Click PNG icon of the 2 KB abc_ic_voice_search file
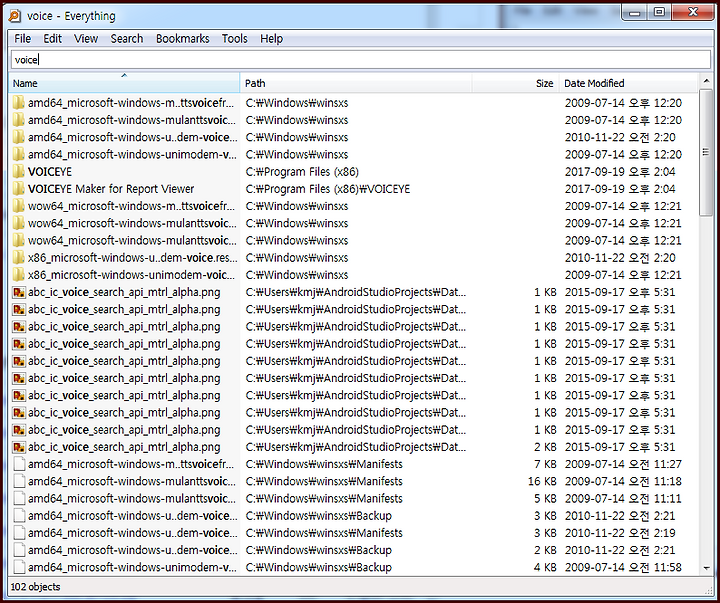720x603 pixels. point(19,447)
